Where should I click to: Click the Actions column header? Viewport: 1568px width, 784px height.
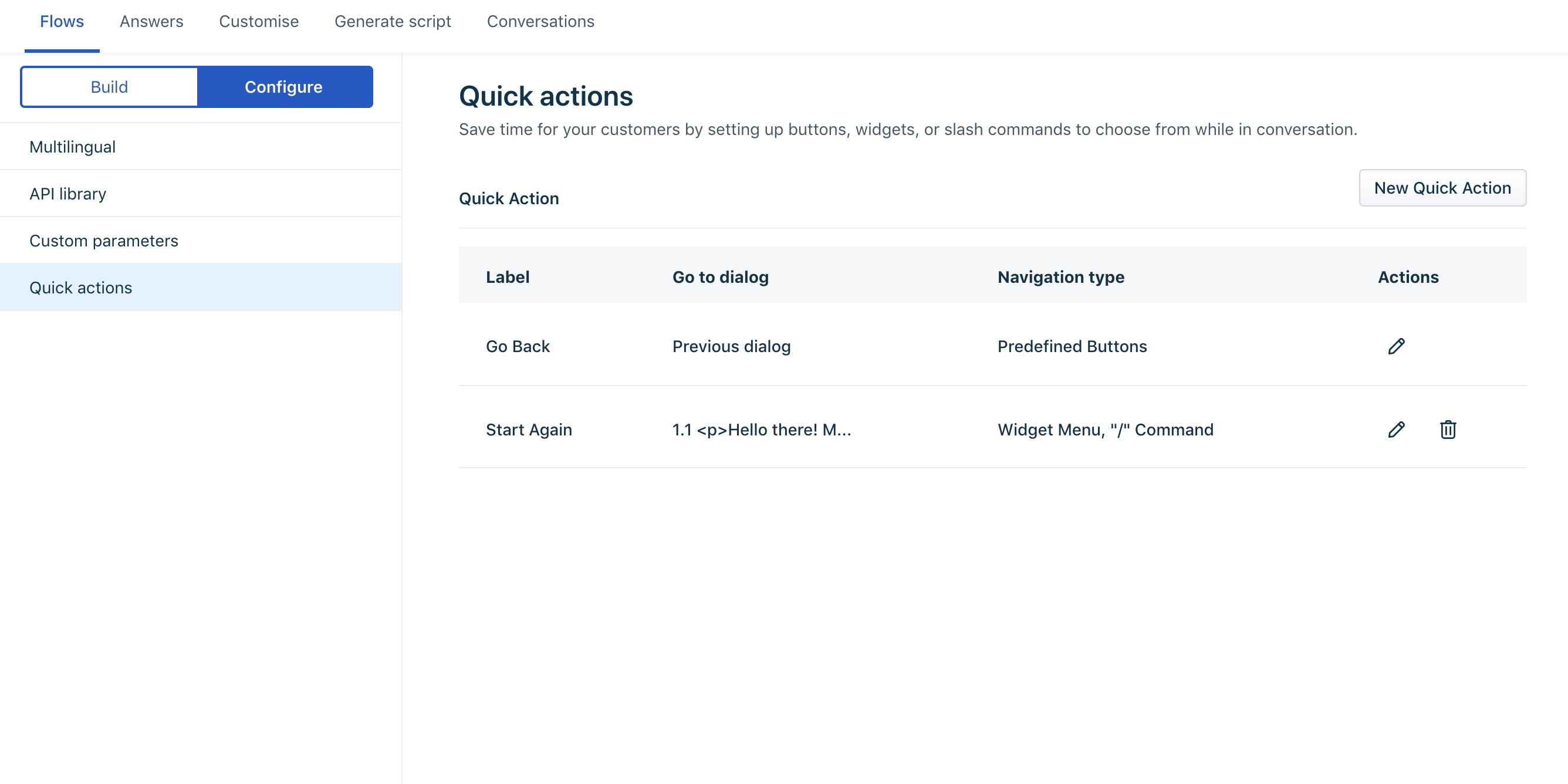click(1408, 277)
